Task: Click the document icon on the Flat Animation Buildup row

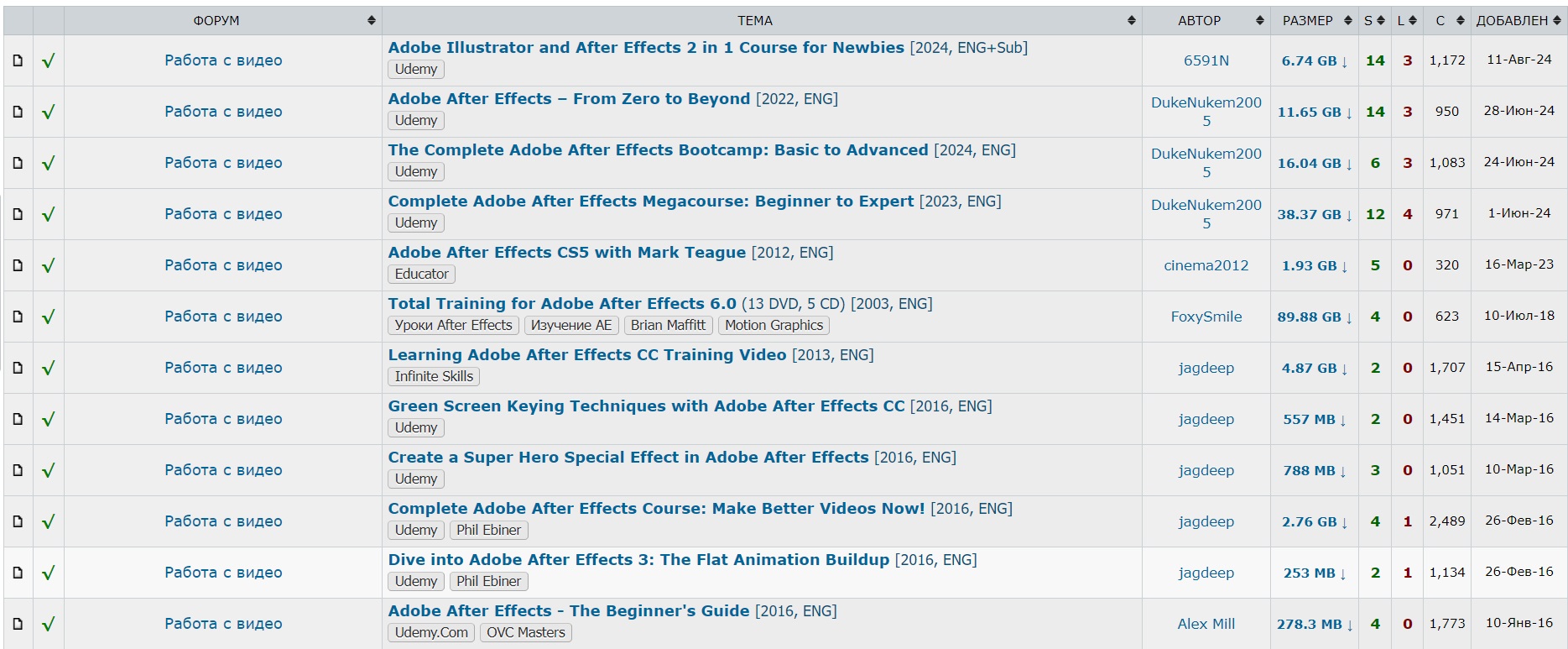Action: 18,573
